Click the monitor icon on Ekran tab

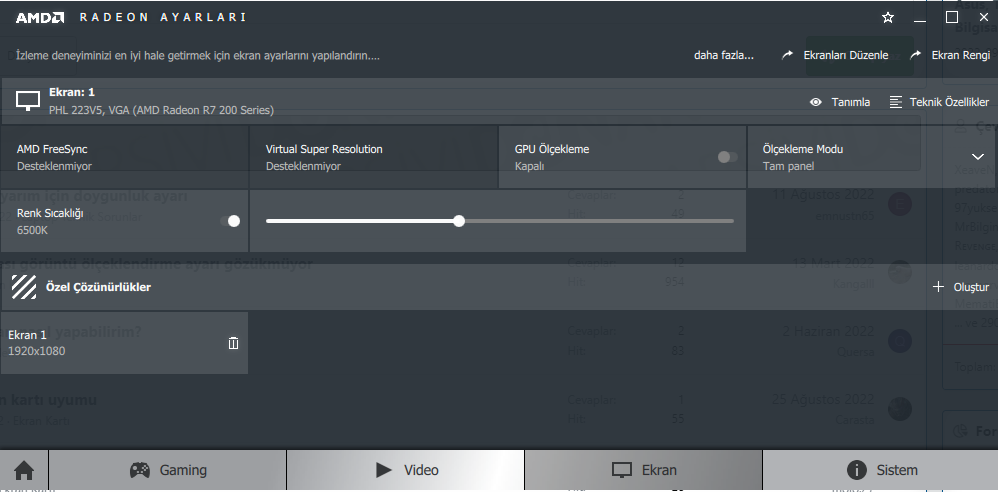[621, 470]
